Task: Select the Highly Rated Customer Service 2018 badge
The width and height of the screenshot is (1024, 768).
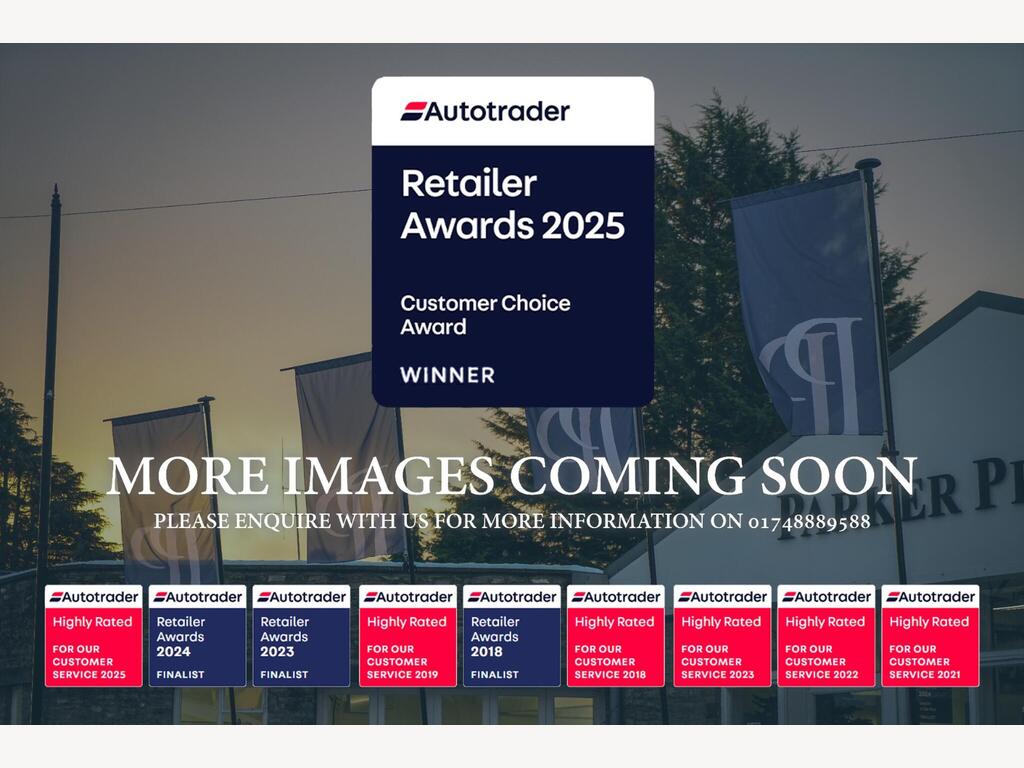Action: coord(616,635)
